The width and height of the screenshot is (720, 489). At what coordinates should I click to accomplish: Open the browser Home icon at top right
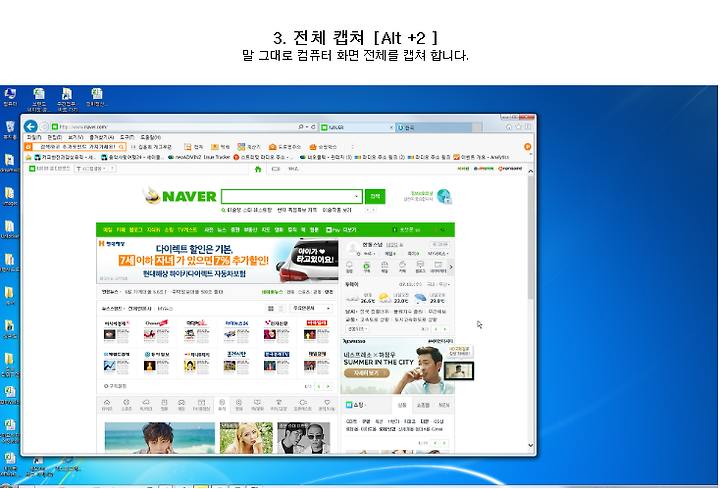509,127
